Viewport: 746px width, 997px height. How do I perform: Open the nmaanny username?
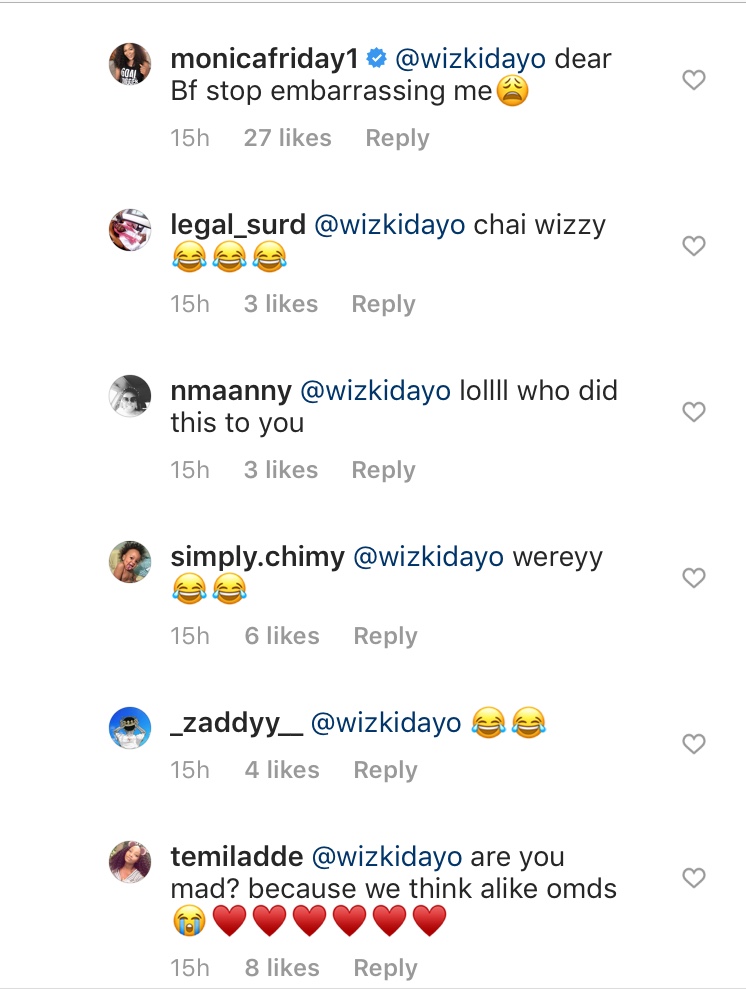pyautogui.click(x=231, y=391)
